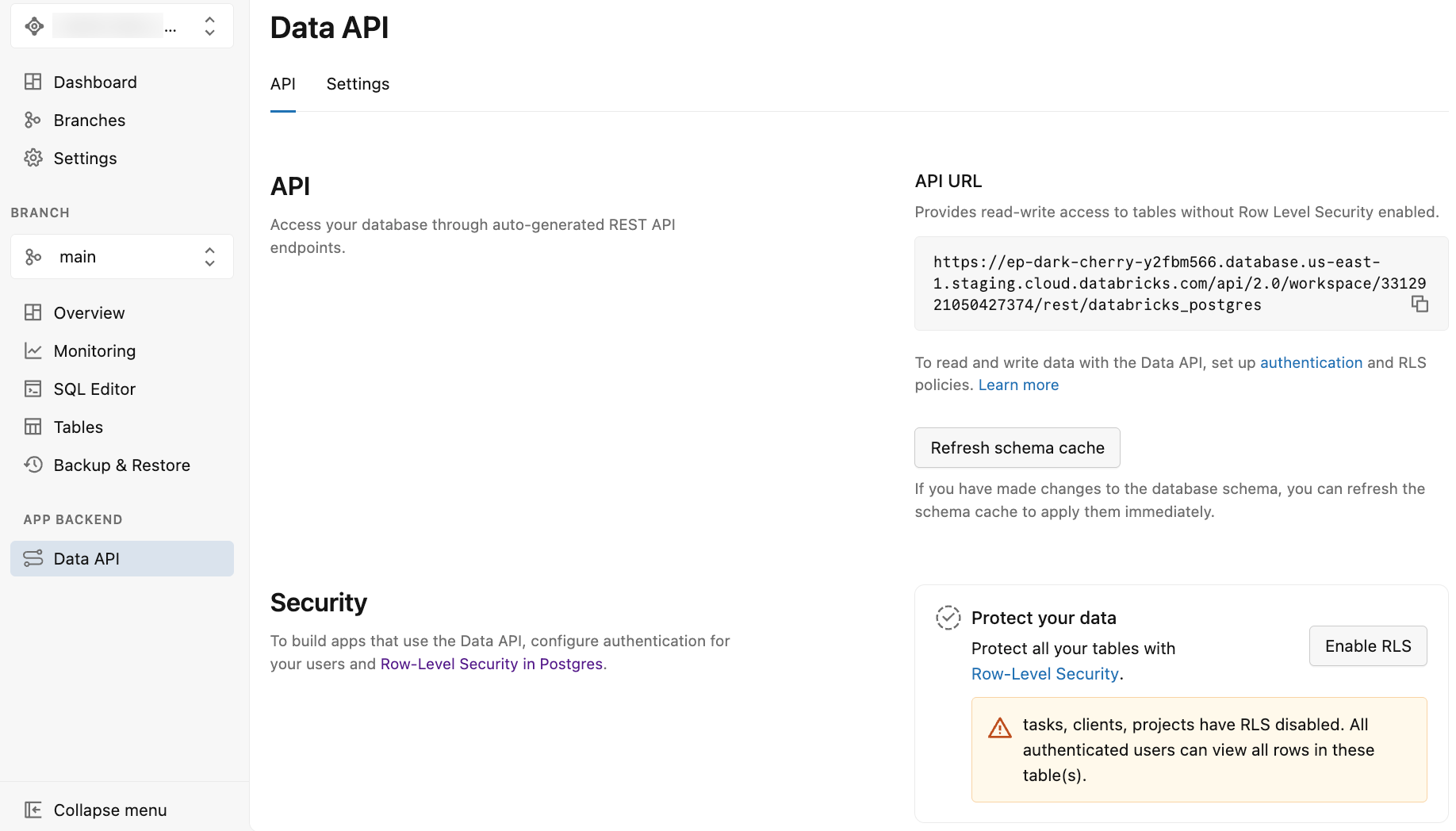The width and height of the screenshot is (1456, 831).
Task: Open Row-Level Security in Postgres link
Action: coord(492,664)
